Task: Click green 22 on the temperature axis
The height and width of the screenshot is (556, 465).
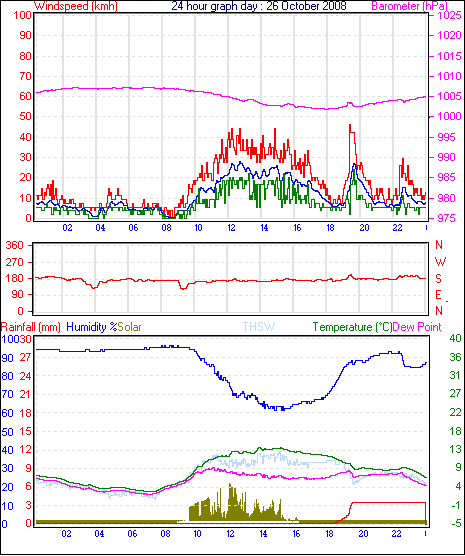Action: pyautogui.click(x=455, y=412)
